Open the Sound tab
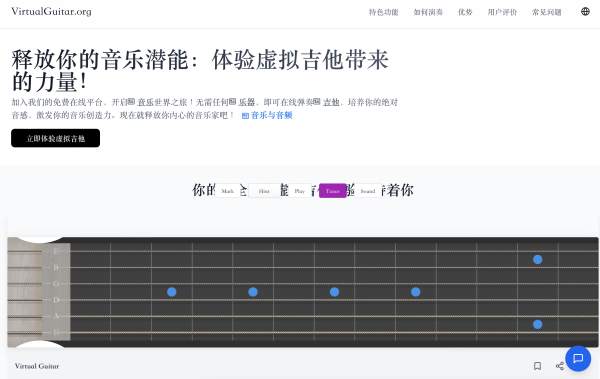The image size is (600, 379). point(368,191)
